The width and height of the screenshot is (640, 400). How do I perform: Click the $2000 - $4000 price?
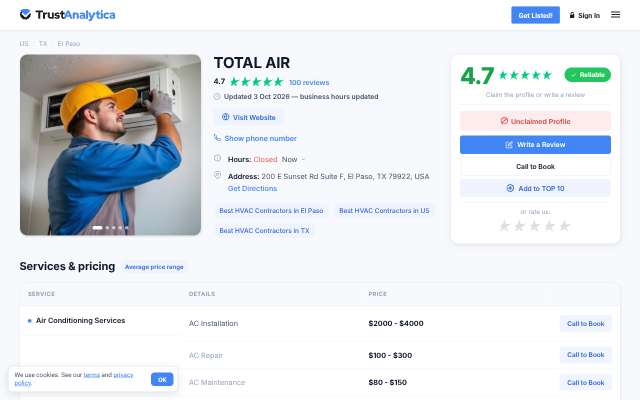[396, 323]
